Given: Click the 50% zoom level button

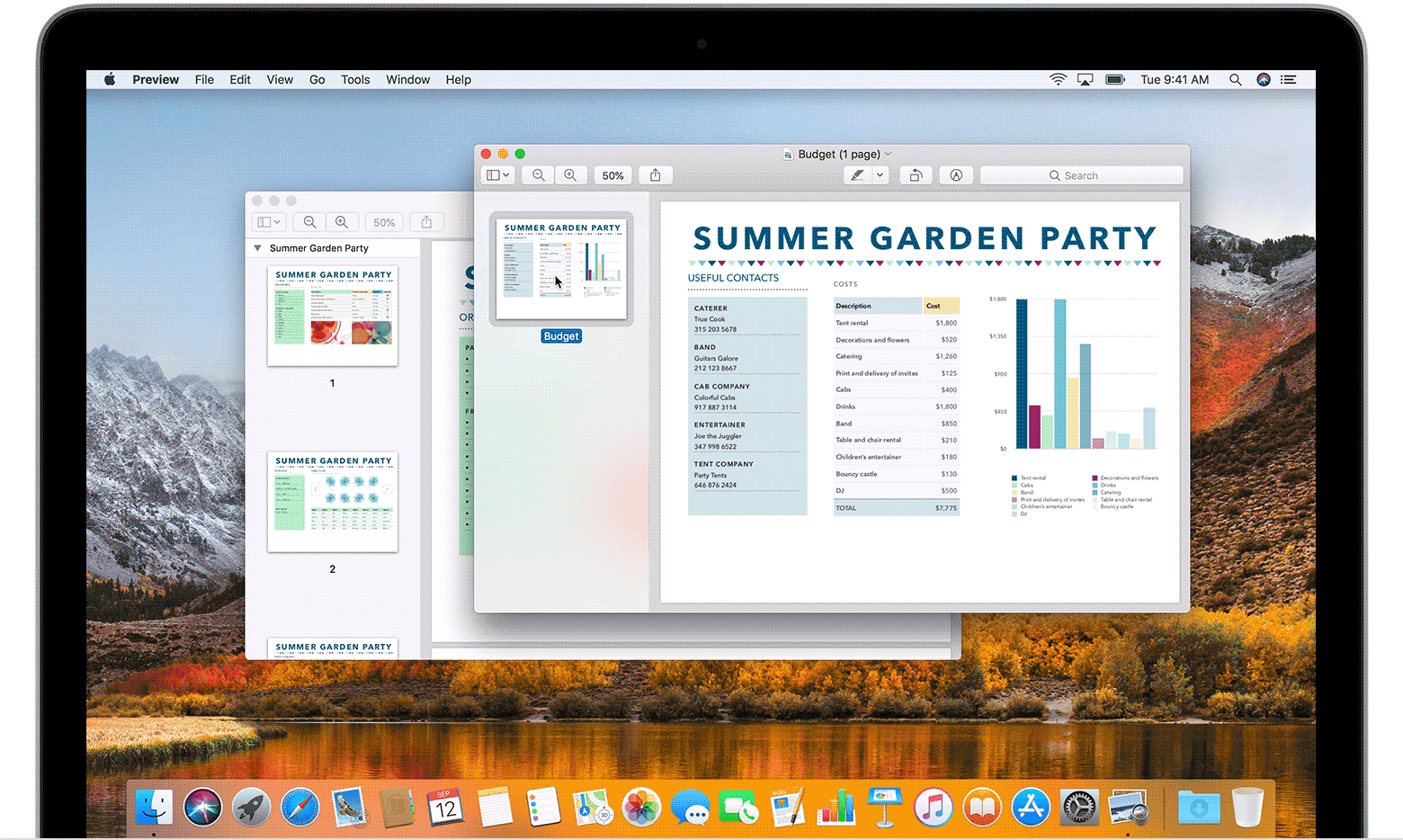Looking at the screenshot, I should coord(612,174).
